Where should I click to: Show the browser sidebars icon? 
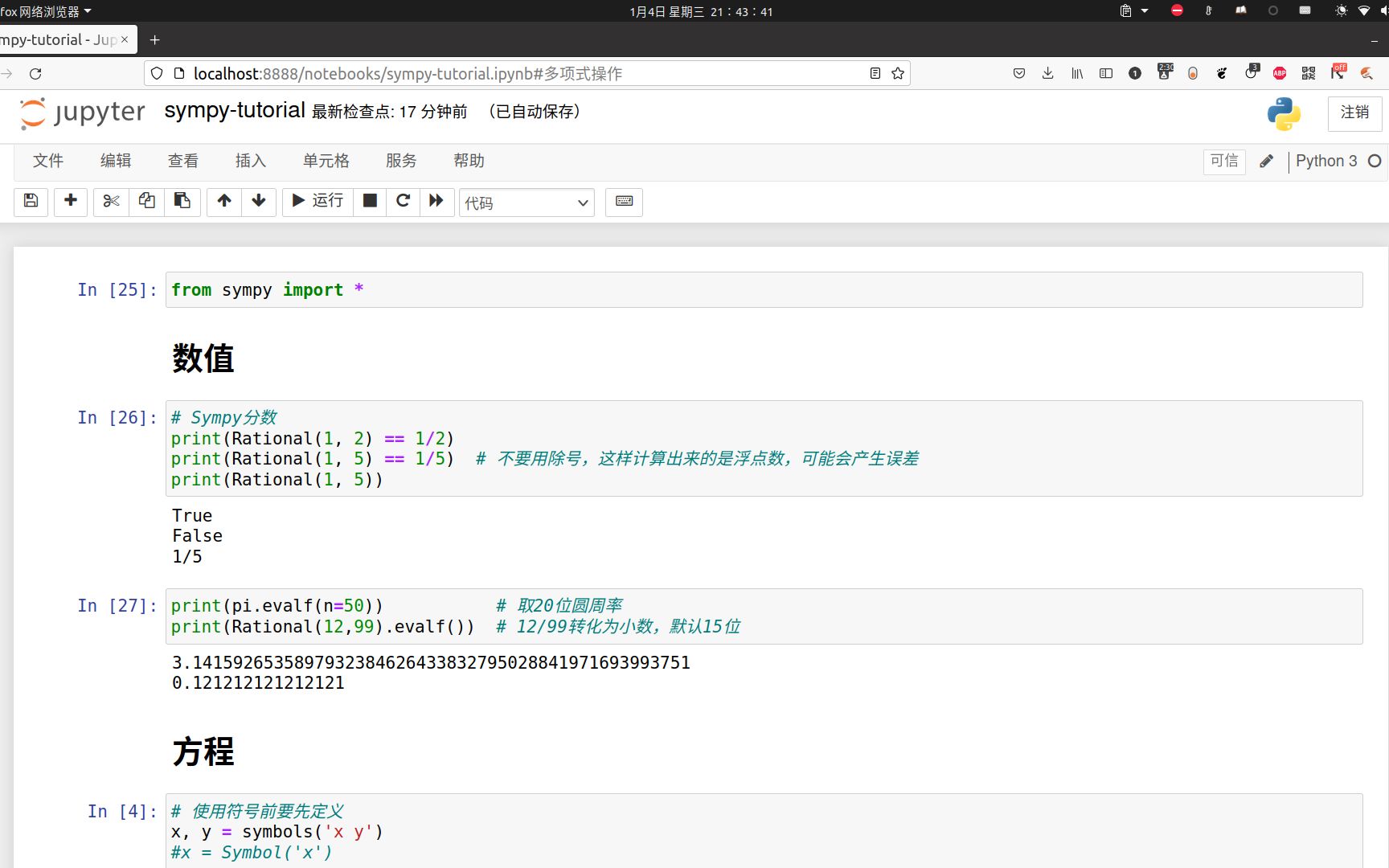click(x=1106, y=73)
